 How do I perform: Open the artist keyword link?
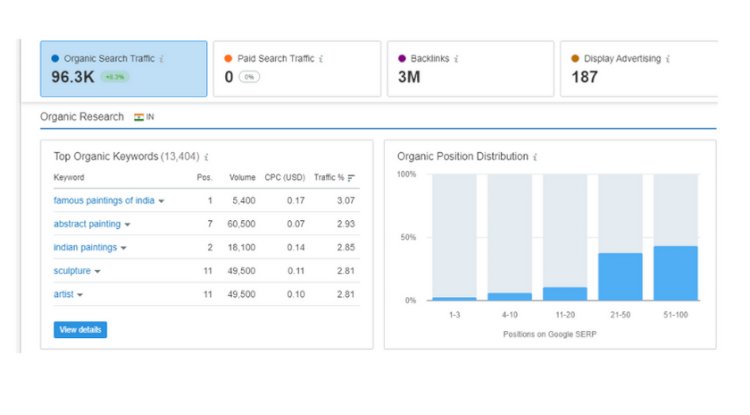[x=64, y=294]
